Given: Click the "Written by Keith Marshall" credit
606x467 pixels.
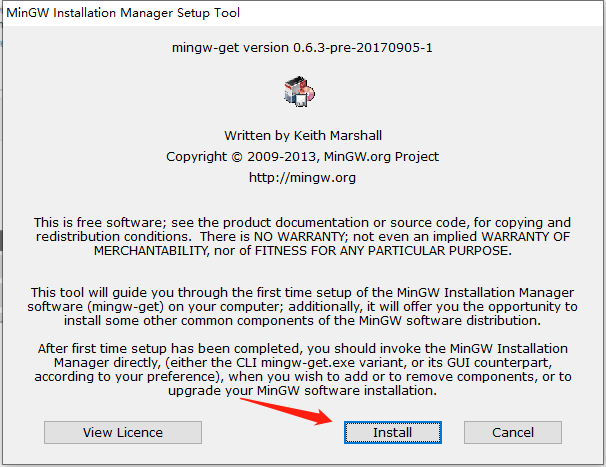Looking at the screenshot, I should point(302,135).
